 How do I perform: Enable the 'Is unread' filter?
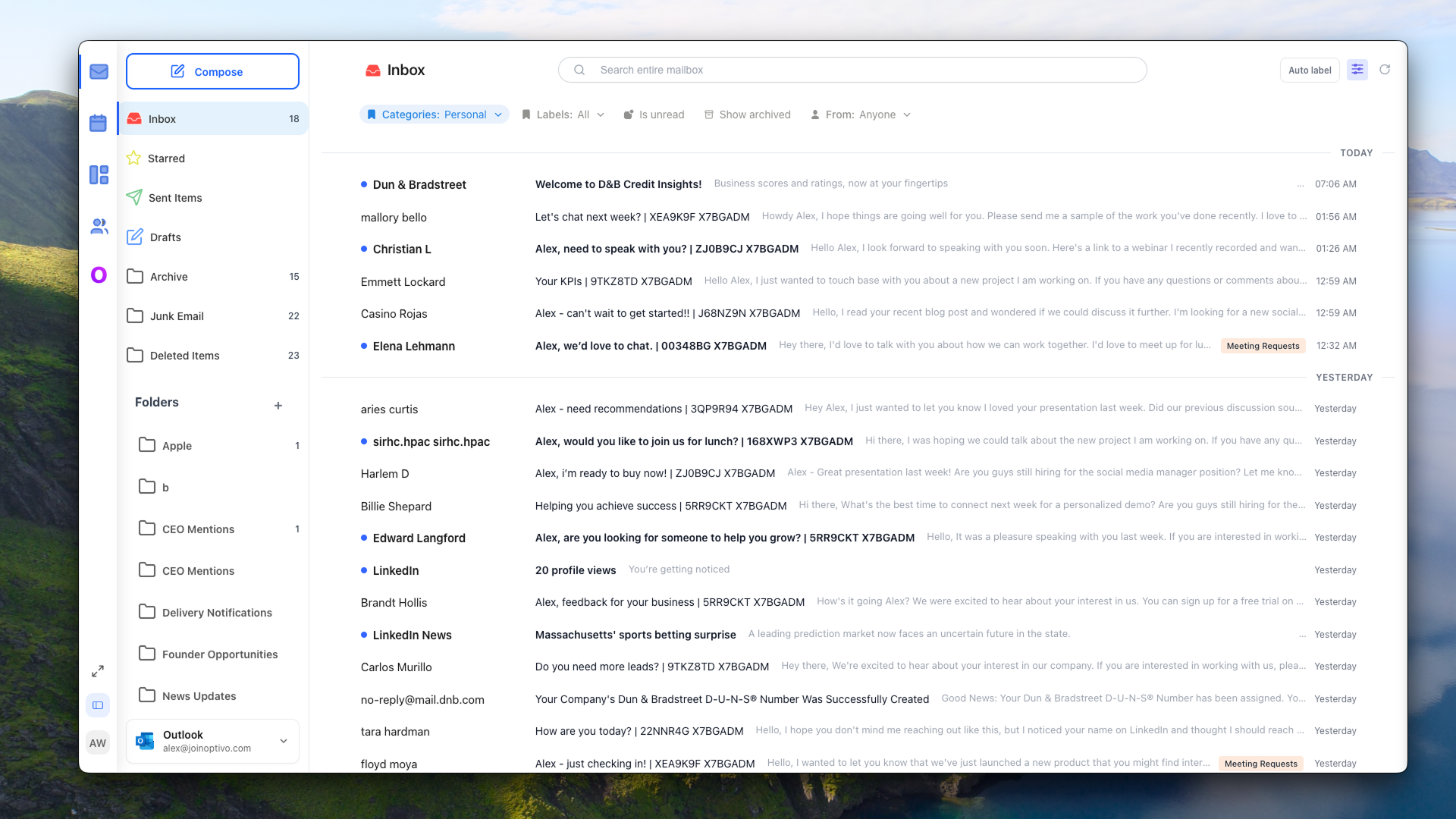coord(654,115)
